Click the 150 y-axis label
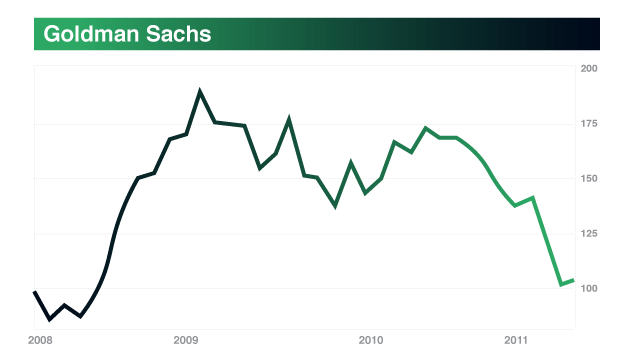This screenshot has width=640, height=360. pos(589,178)
